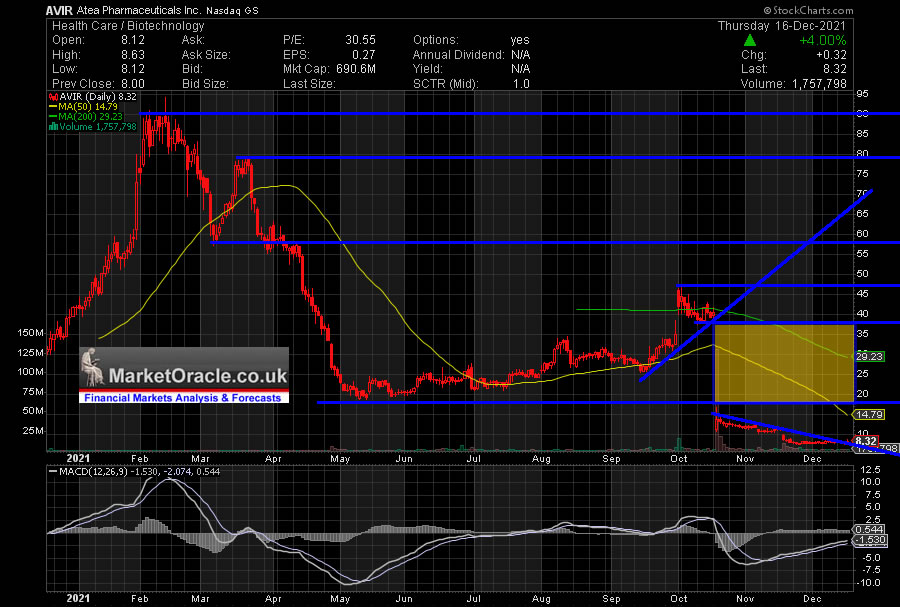The height and width of the screenshot is (607, 900).
Task: Click the Financial Markets Analysis & Forecasts banner
Action: [x=185, y=397]
